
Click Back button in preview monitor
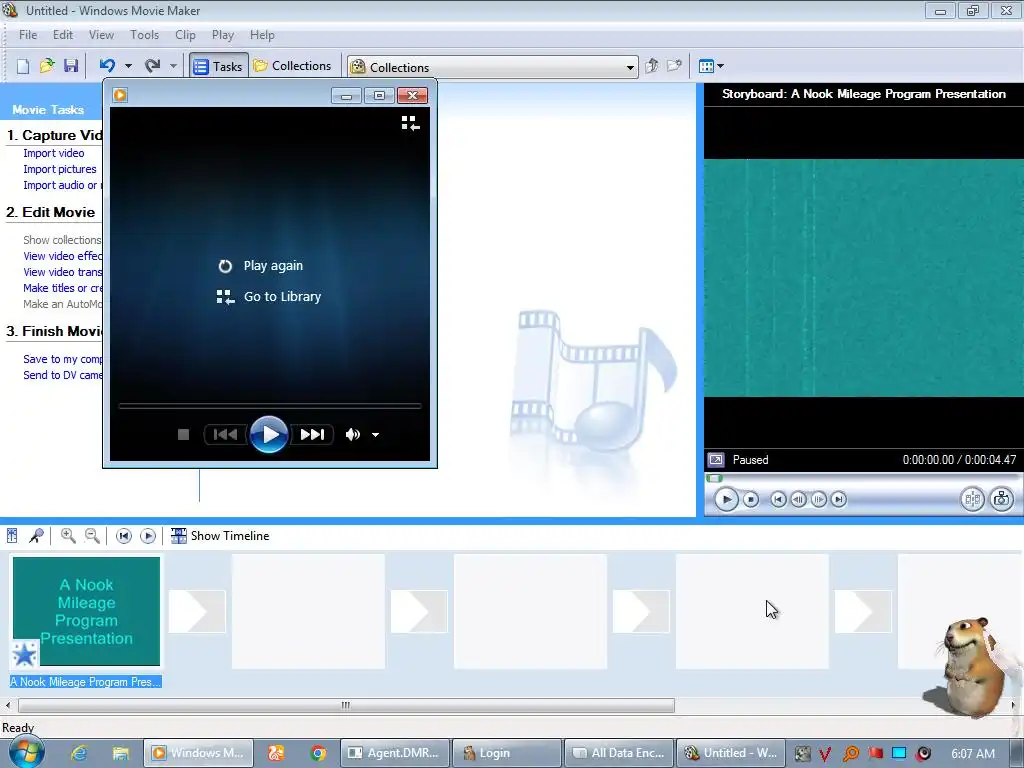pyautogui.click(x=778, y=500)
